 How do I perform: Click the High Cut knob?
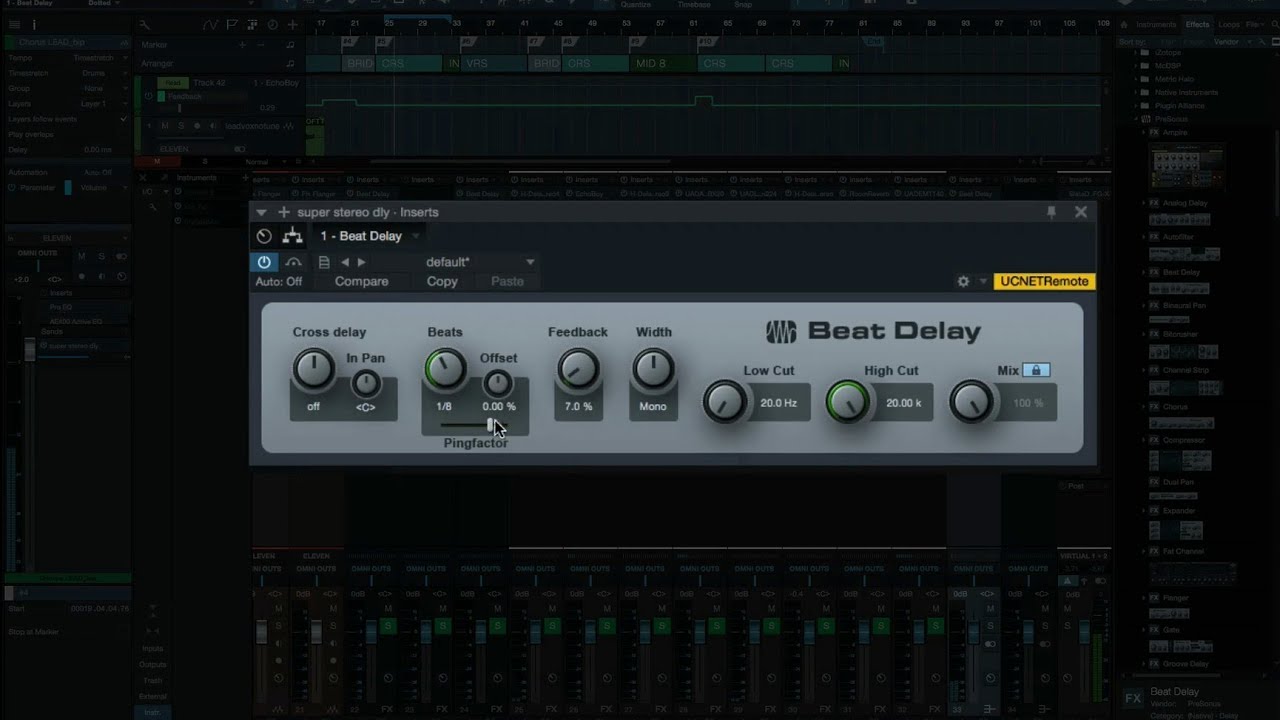[848, 402]
